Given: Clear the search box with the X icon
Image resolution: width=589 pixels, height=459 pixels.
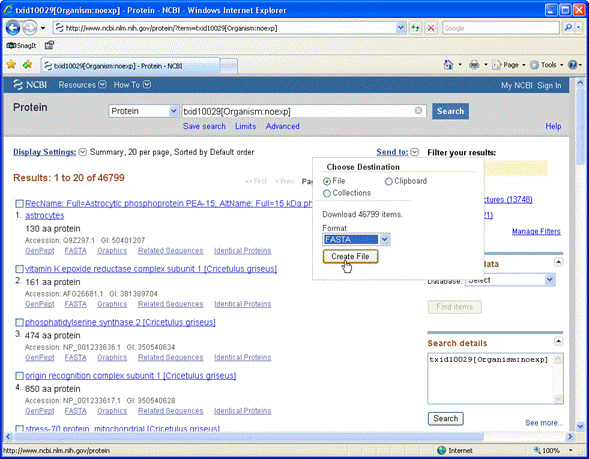Looking at the screenshot, I should (418, 110).
